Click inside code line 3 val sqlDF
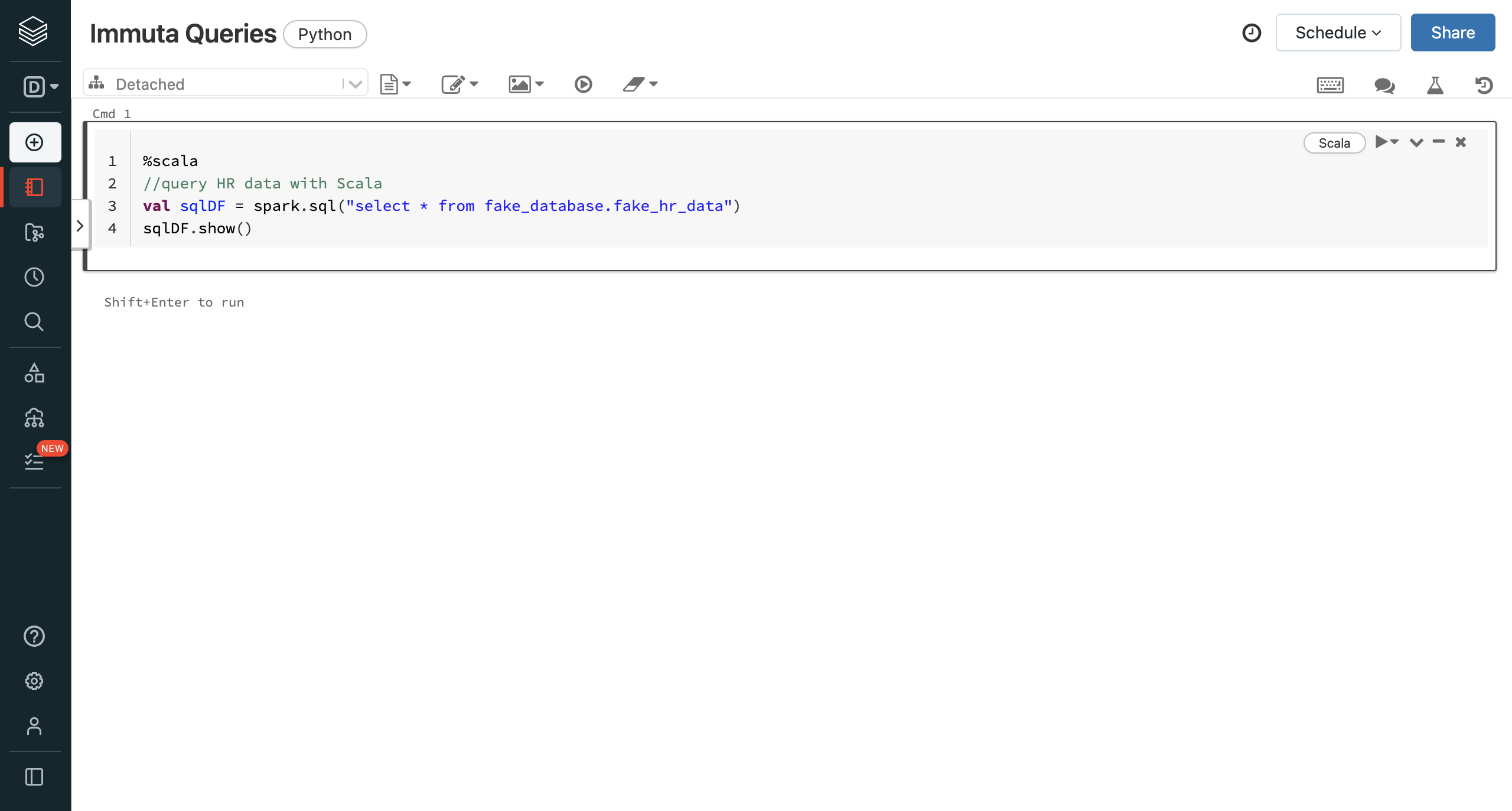 (x=441, y=206)
